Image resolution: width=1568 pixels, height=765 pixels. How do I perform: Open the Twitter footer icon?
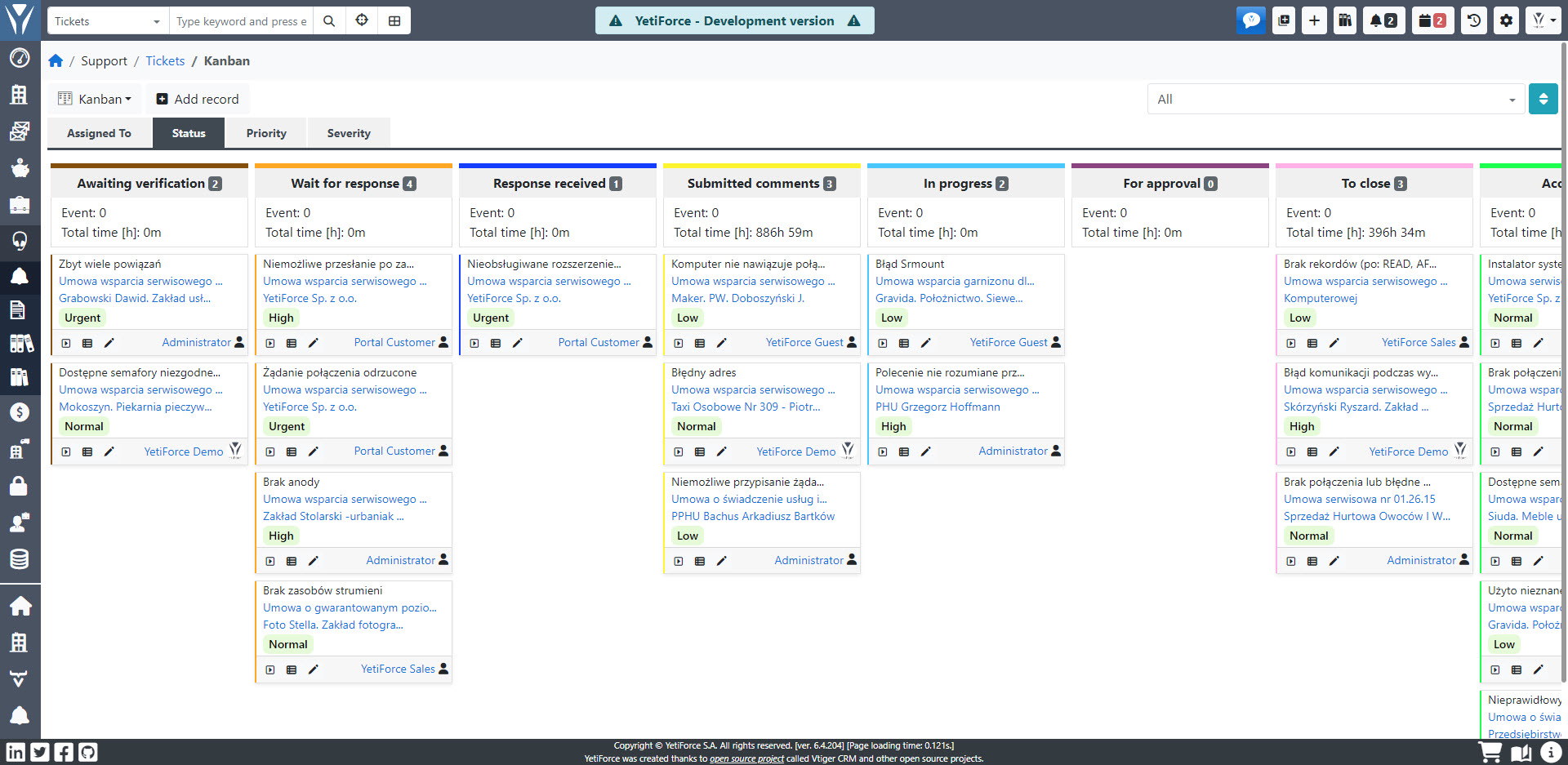click(40, 752)
